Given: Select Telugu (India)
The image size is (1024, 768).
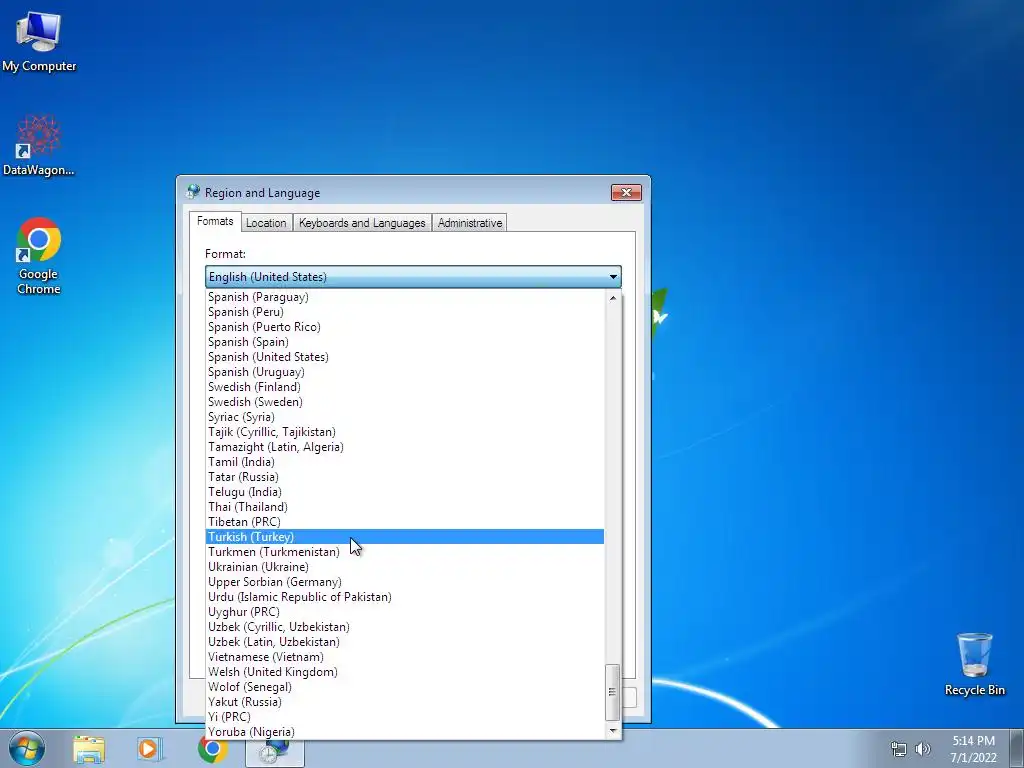Looking at the screenshot, I should coord(405,492).
